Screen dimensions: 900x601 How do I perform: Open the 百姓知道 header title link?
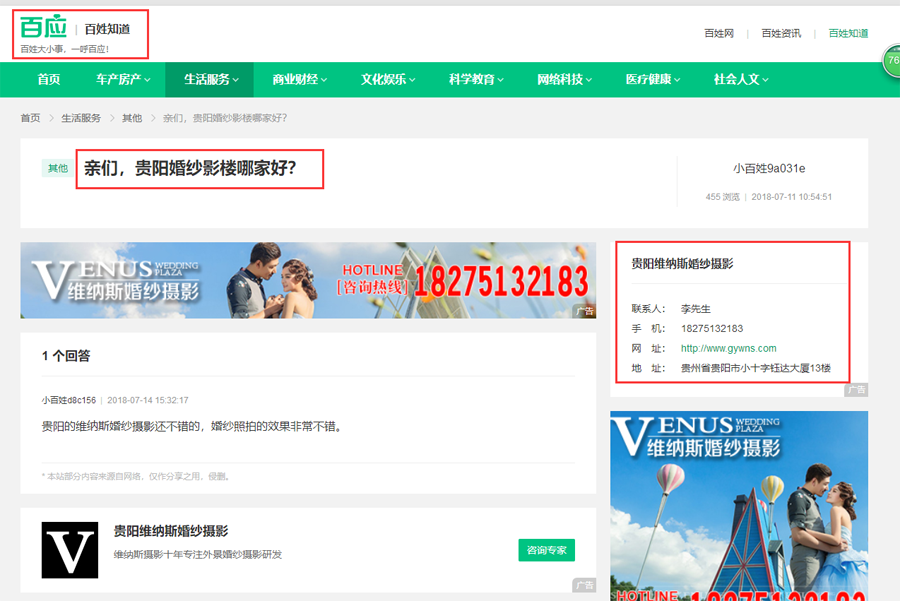click(x=107, y=29)
